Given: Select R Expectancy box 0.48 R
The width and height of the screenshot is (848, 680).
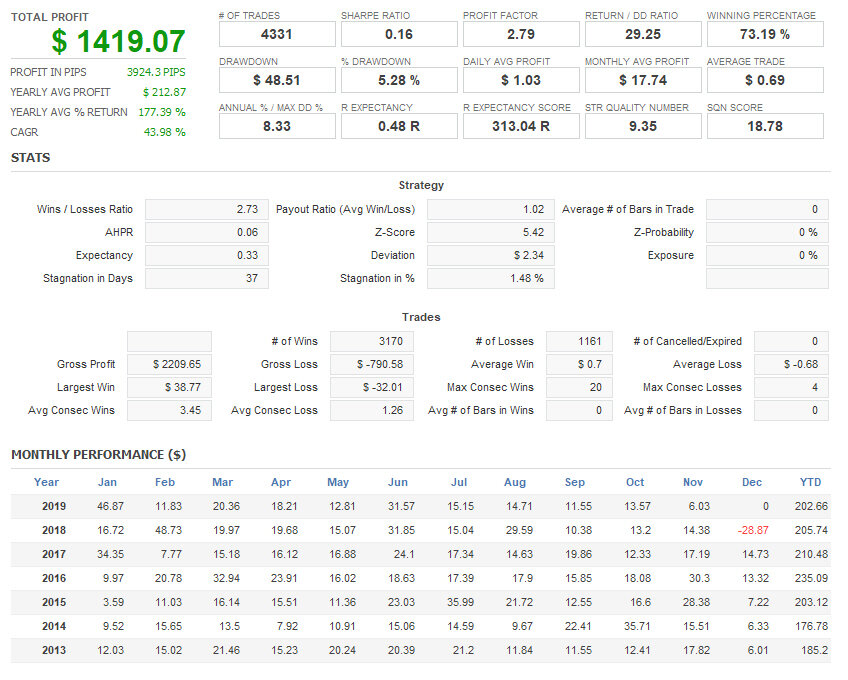Looking at the screenshot, I should pyautogui.click(x=399, y=126).
